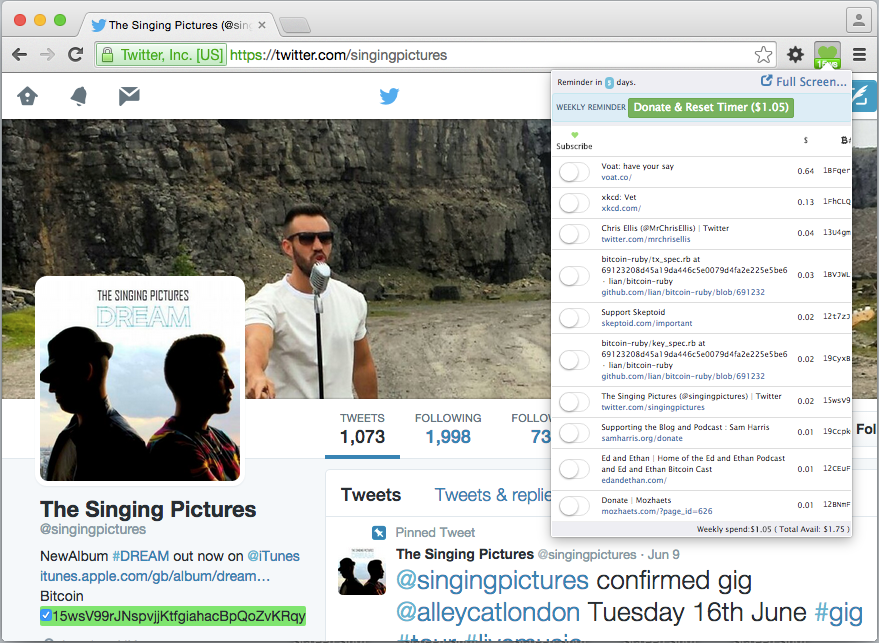Click the 0.64 amount for Voat
The height and width of the screenshot is (643, 879).
click(806, 171)
